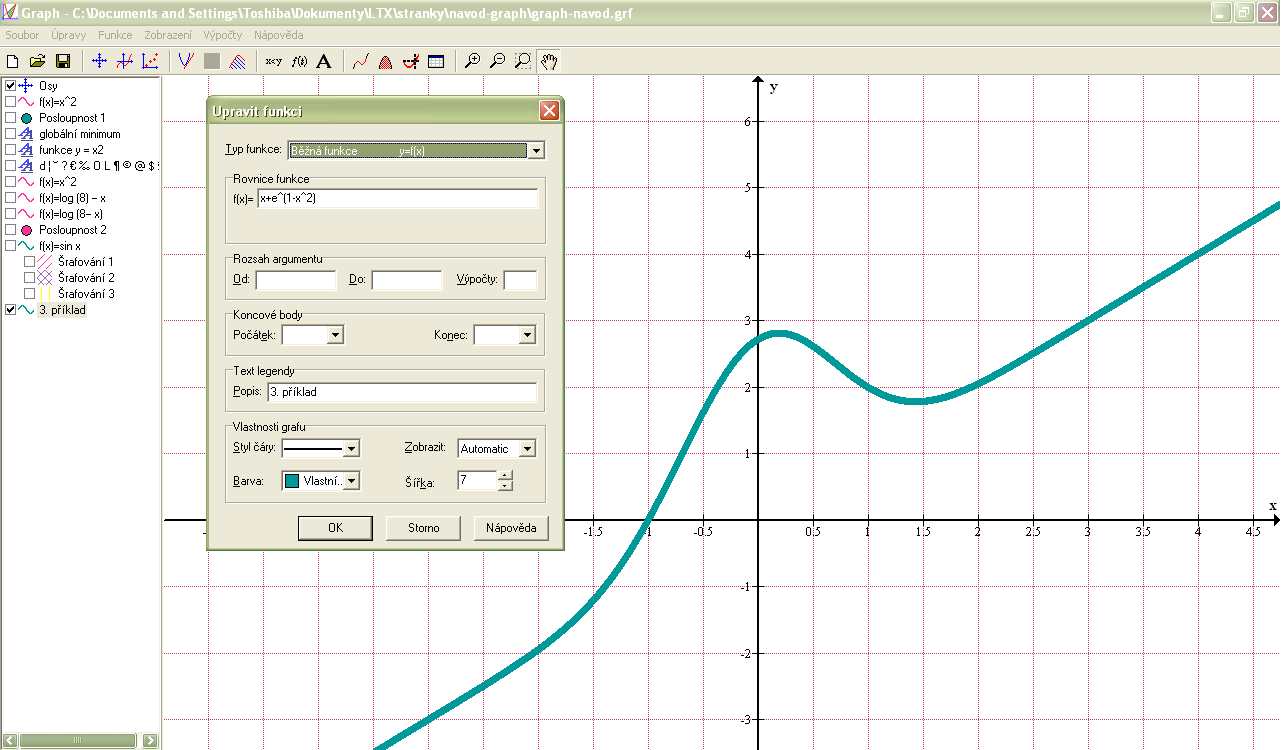Click the zoom window selection icon
The width and height of the screenshot is (1281, 750).
click(522, 61)
